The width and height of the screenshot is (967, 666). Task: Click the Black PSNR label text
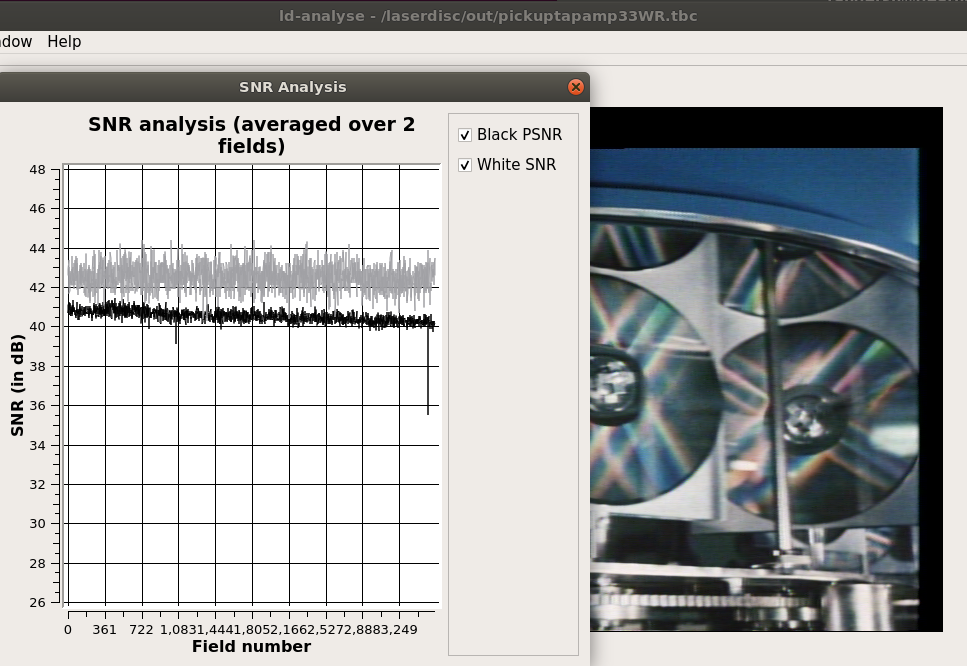(x=519, y=135)
